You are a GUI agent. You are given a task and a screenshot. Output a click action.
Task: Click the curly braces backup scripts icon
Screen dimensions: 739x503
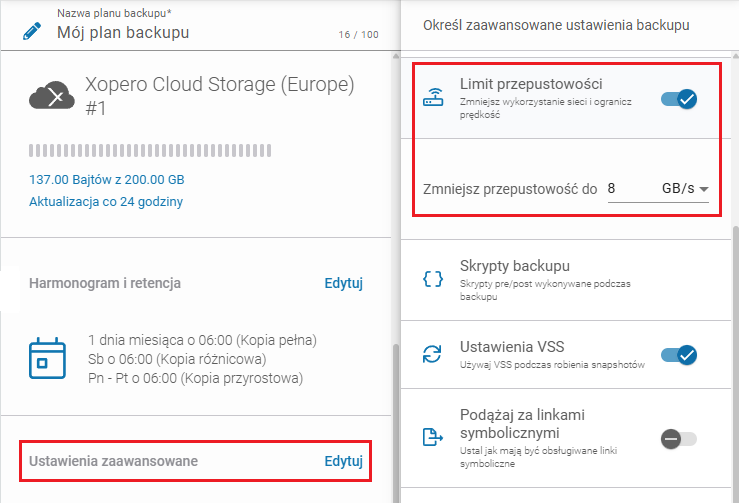click(x=432, y=278)
